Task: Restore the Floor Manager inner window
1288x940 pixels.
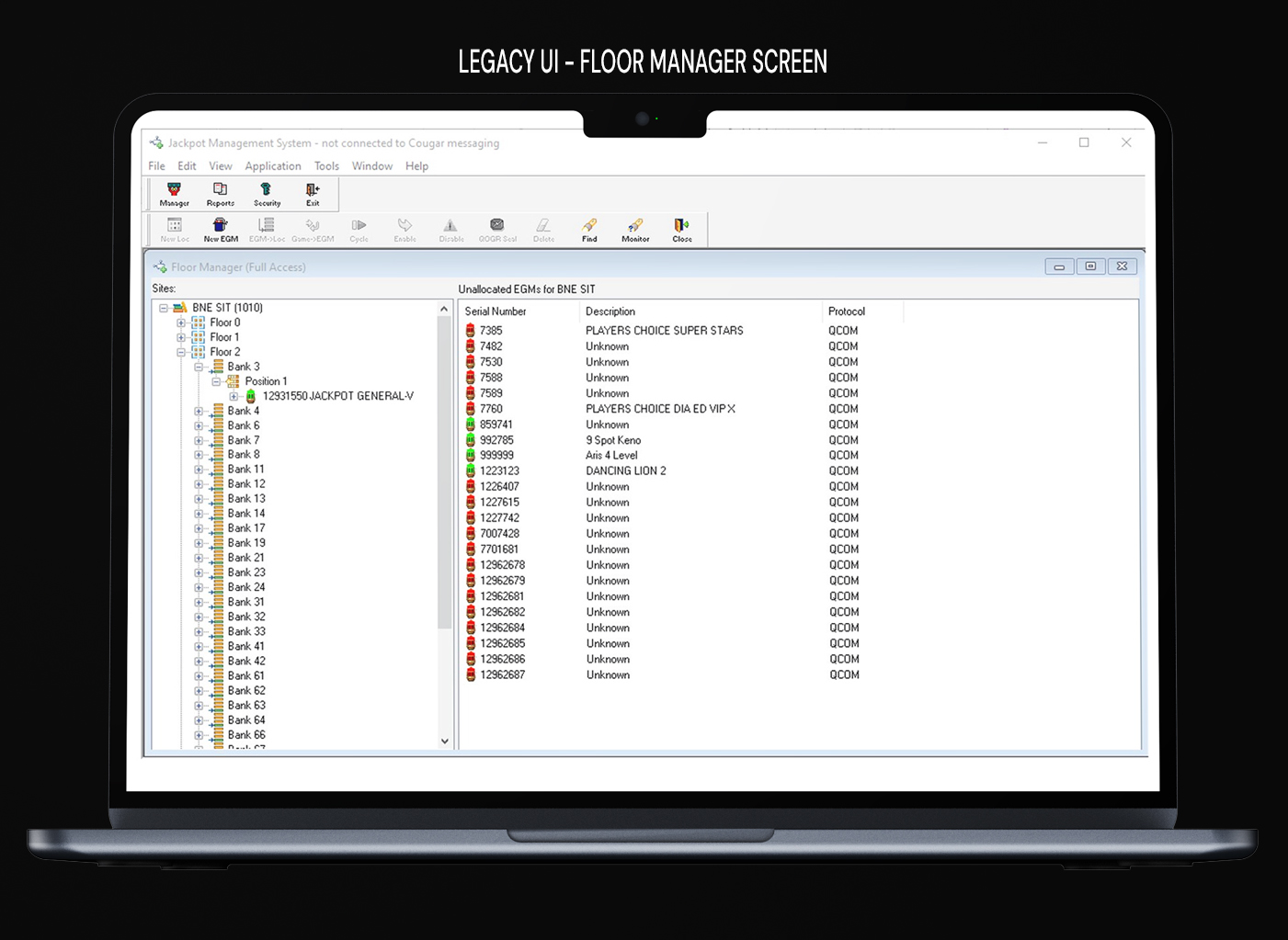Action: (x=1090, y=266)
